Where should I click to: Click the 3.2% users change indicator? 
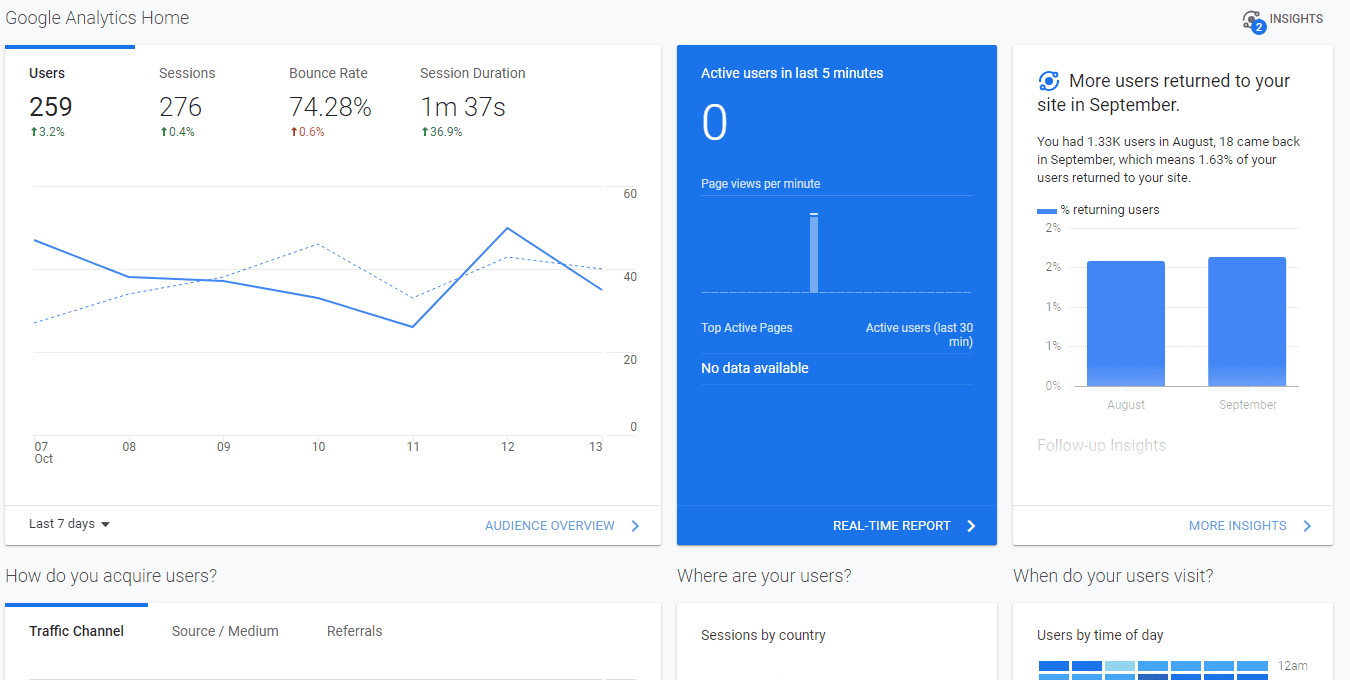tap(47, 132)
